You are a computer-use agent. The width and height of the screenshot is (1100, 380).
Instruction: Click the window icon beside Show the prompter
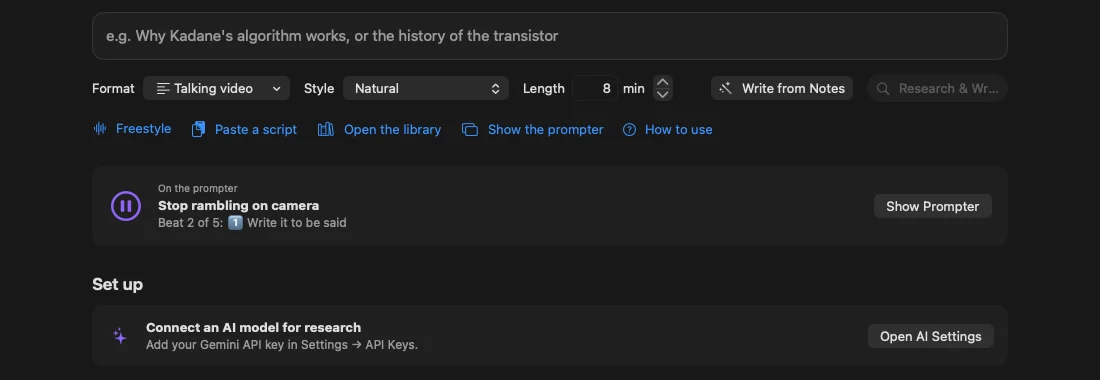(x=470, y=130)
